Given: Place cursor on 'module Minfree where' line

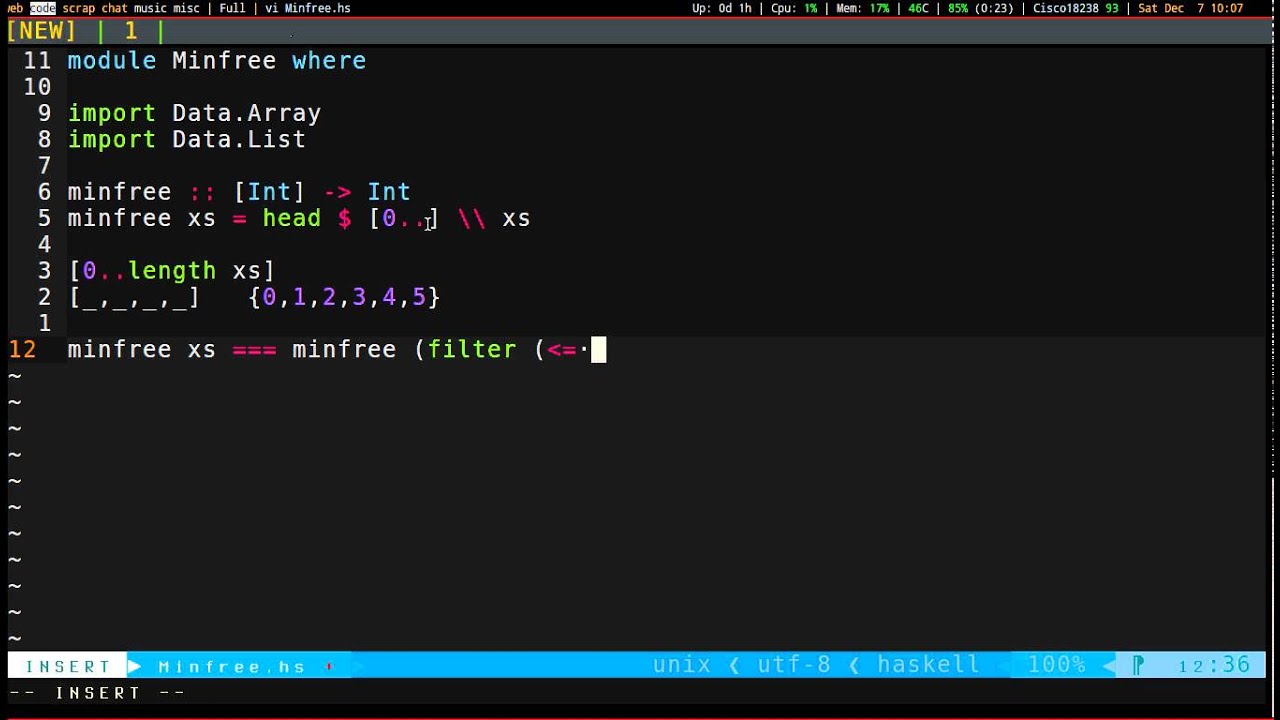Looking at the screenshot, I should coord(216,61).
